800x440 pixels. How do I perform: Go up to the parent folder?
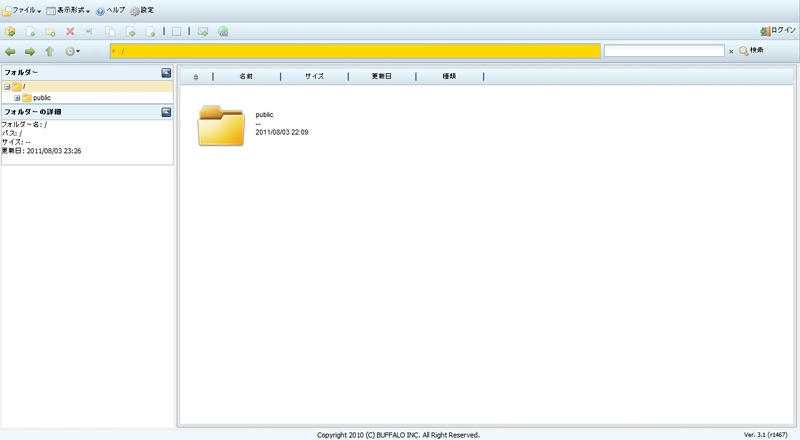49,51
